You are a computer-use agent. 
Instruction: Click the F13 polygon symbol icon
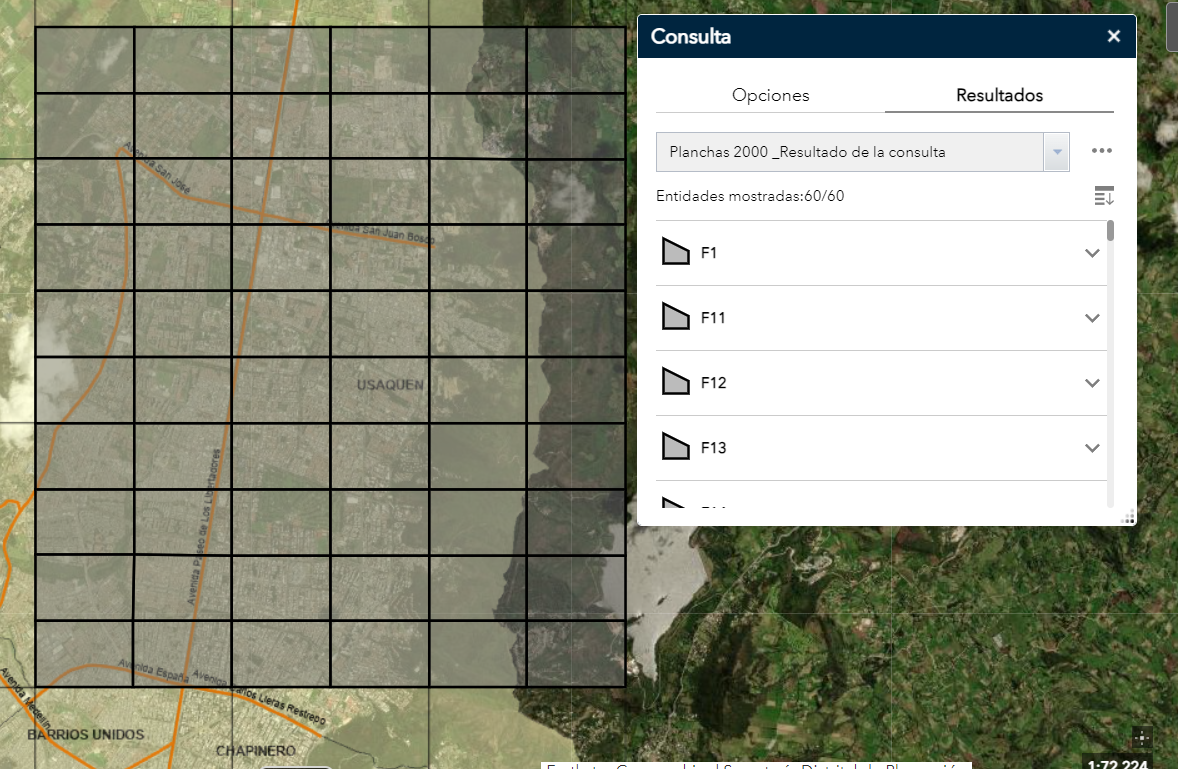point(676,448)
